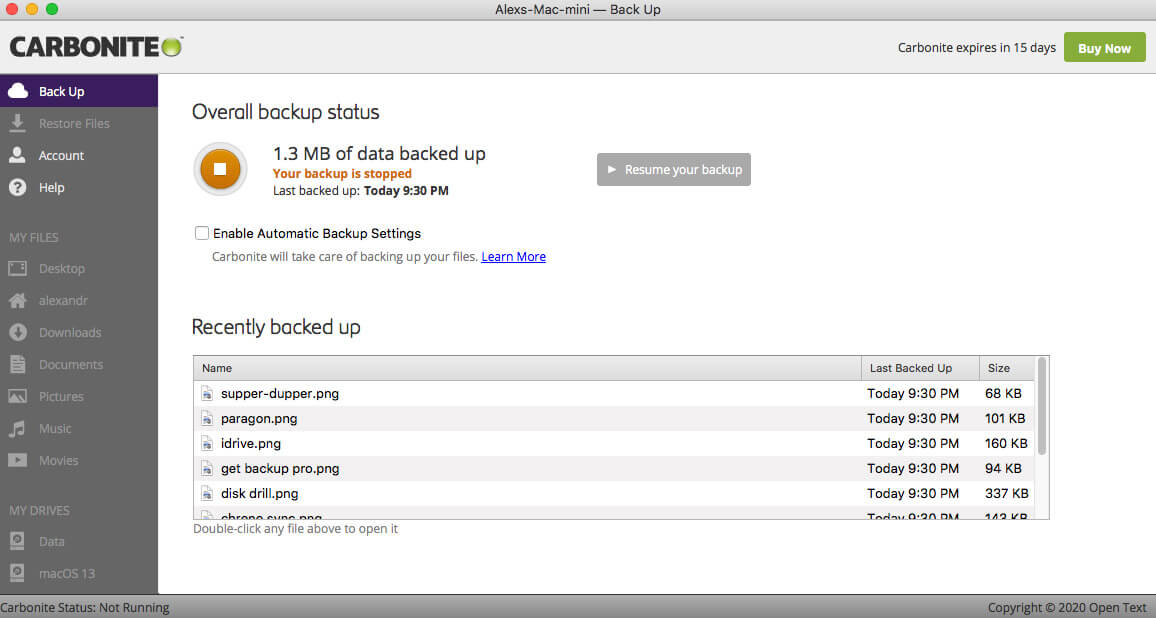Image resolution: width=1156 pixels, height=618 pixels.
Task: Enable Automatic Backup Settings checkbox
Action: pyautogui.click(x=202, y=233)
